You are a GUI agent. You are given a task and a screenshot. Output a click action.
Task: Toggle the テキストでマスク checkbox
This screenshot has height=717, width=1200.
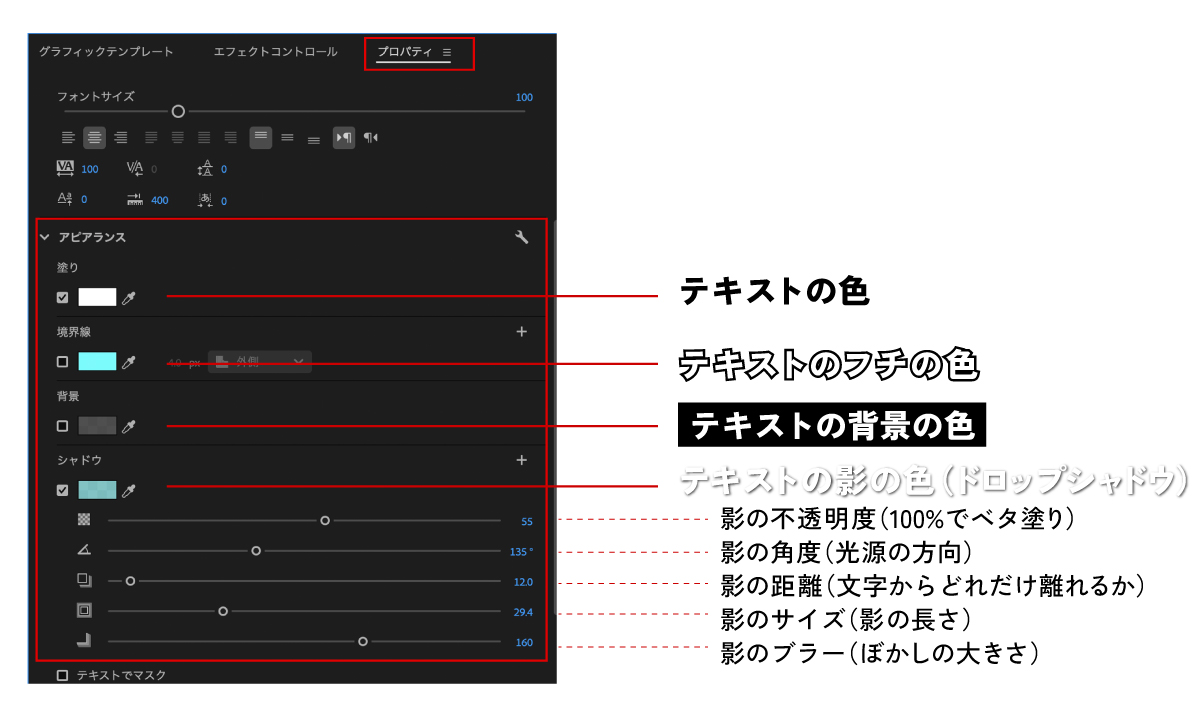63,675
